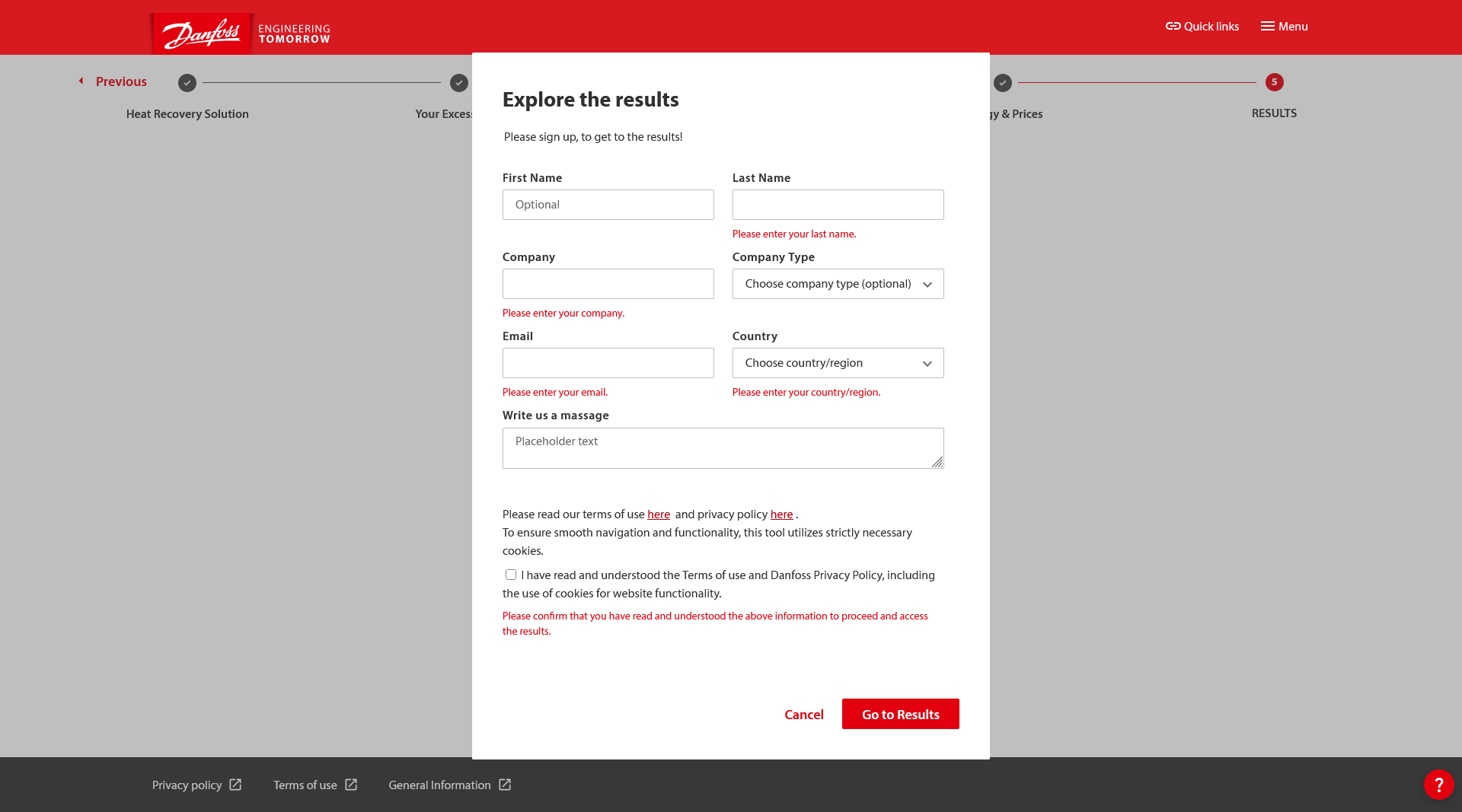Focus the First Name input field
Viewport: 1462px width, 812px height.
click(x=608, y=205)
